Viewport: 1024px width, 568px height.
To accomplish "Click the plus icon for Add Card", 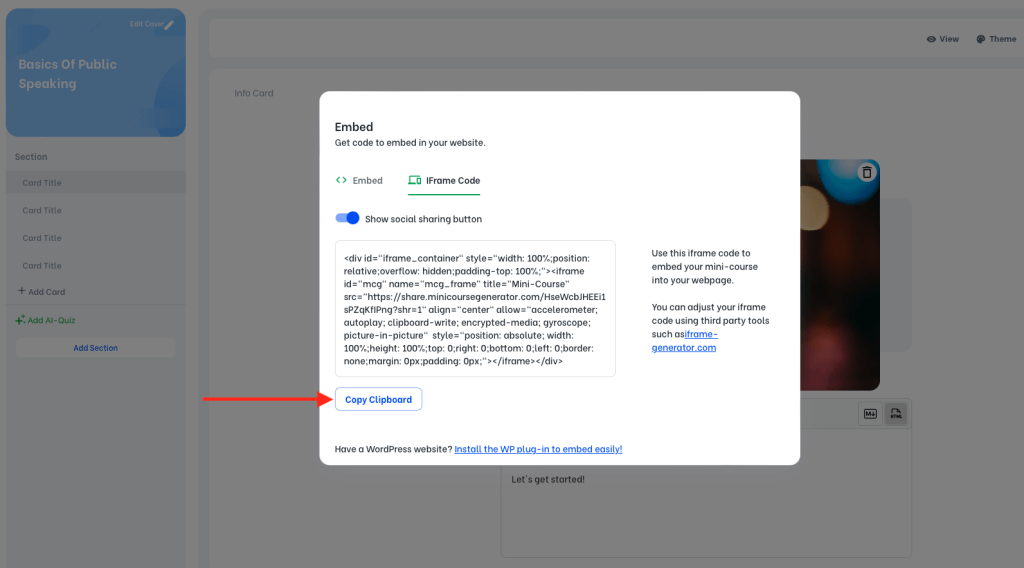I will pyautogui.click(x=21, y=292).
